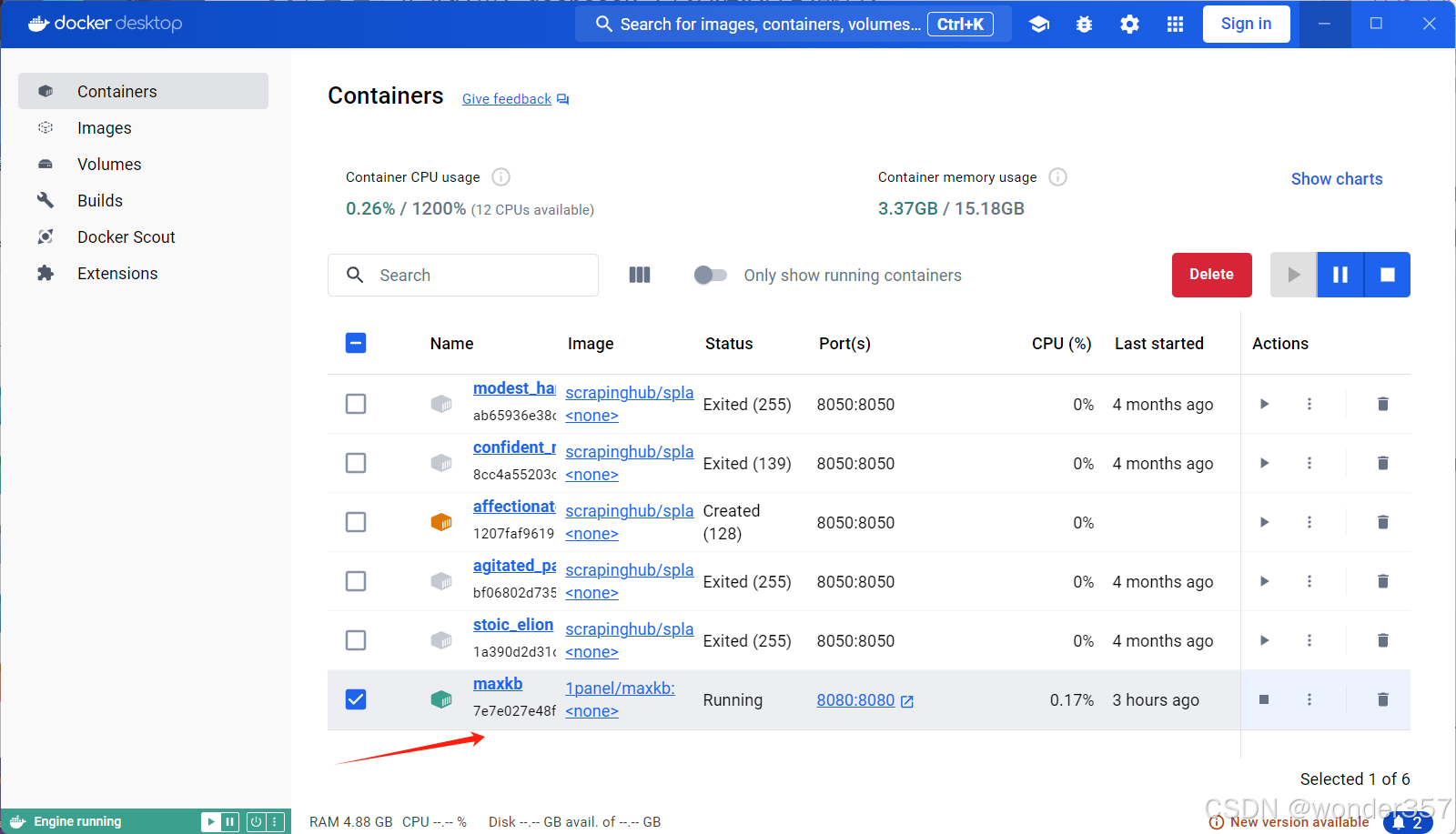Open the notifications bell in bottom corner
The image size is (1456, 834).
[1407, 822]
